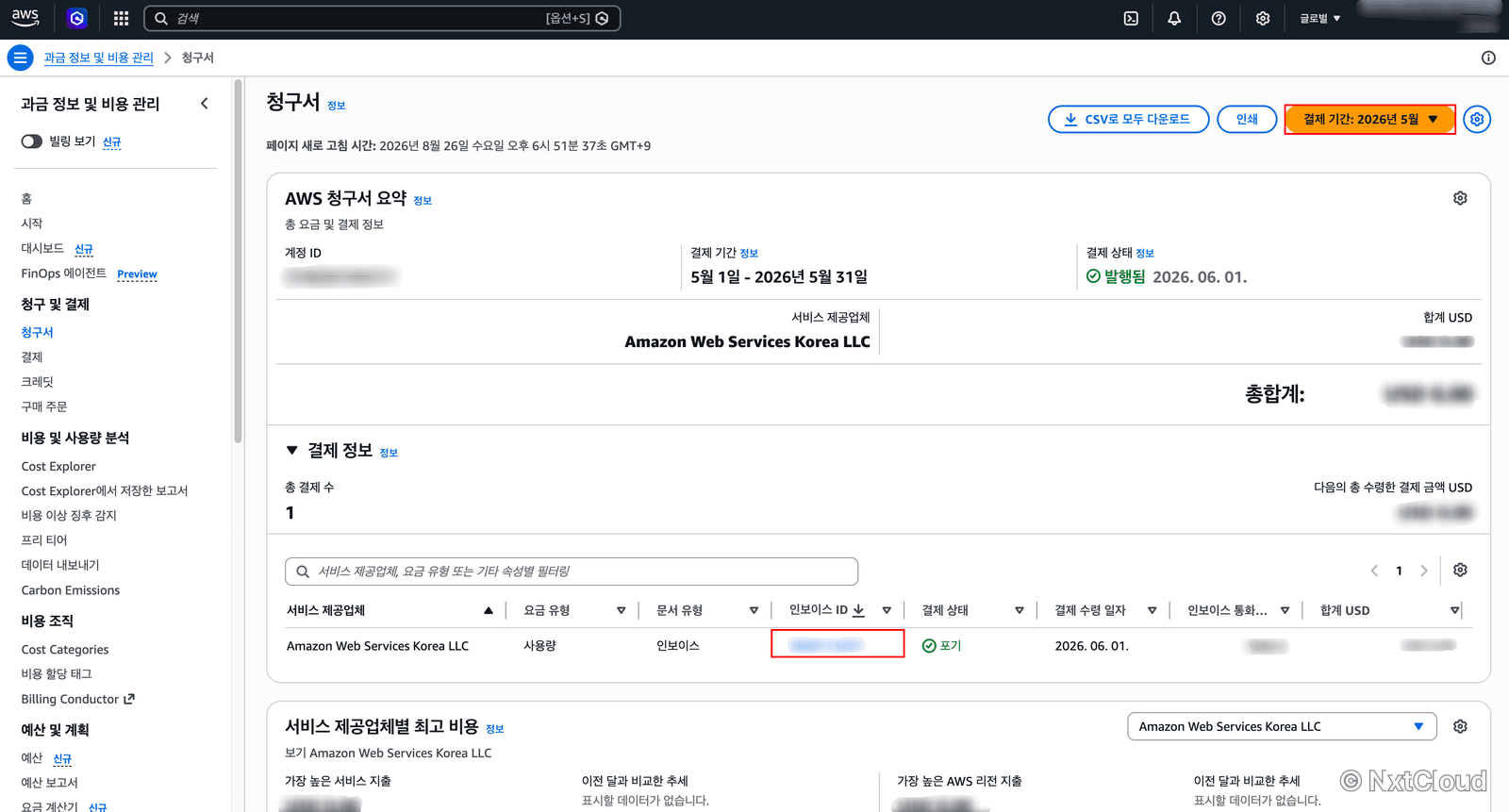The height and width of the screenshot is (812, 1509).
Task: Open the blurred invoice ID link
Action: pyautogui.click(x=825, y=645)
